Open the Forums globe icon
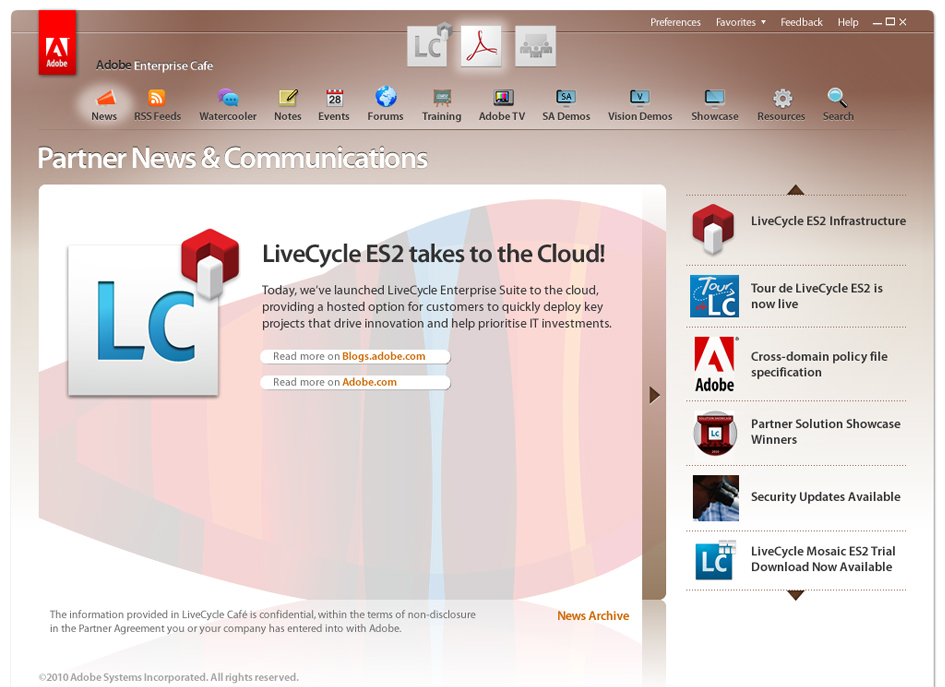 (386, 96)
